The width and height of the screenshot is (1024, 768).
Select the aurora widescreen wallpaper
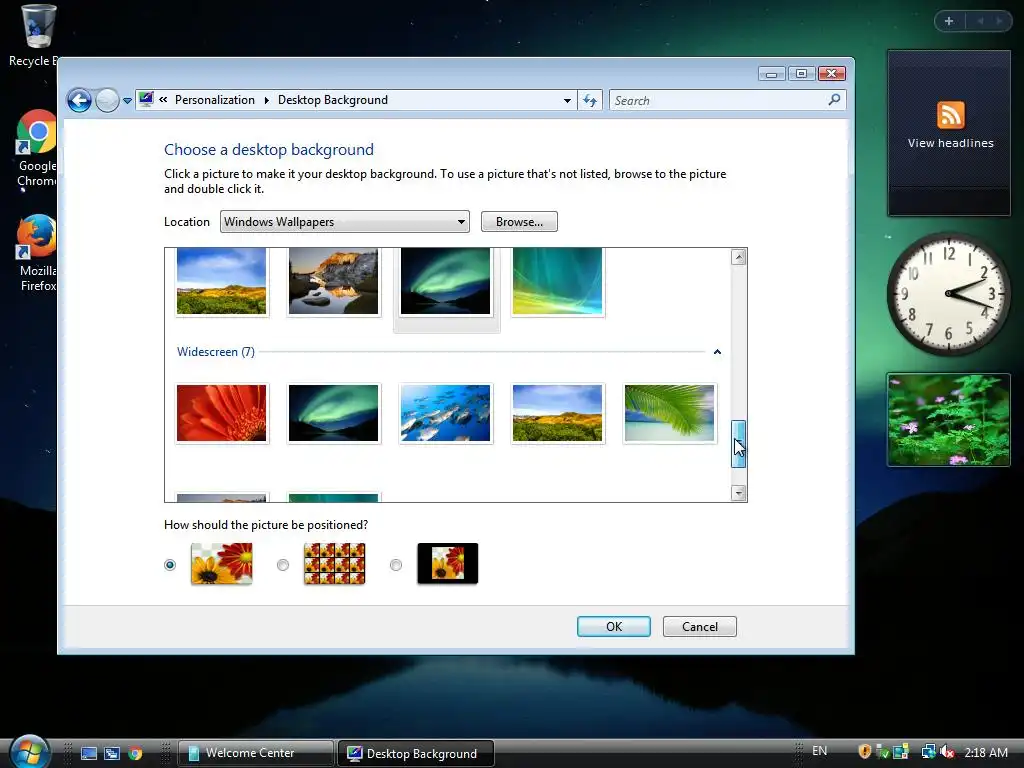click(333, 413)
